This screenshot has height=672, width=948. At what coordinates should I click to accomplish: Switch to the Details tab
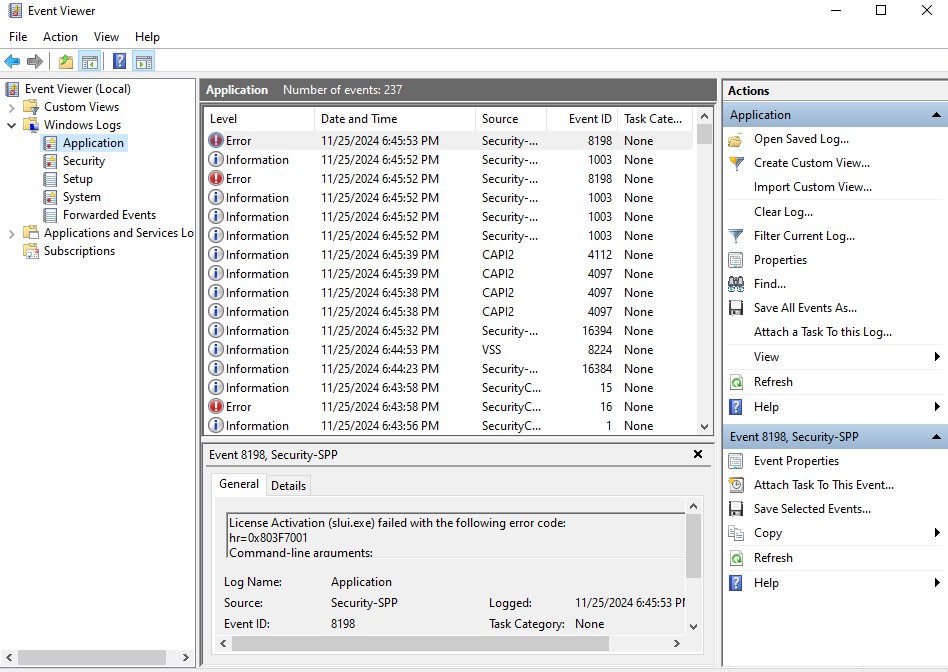288,485
